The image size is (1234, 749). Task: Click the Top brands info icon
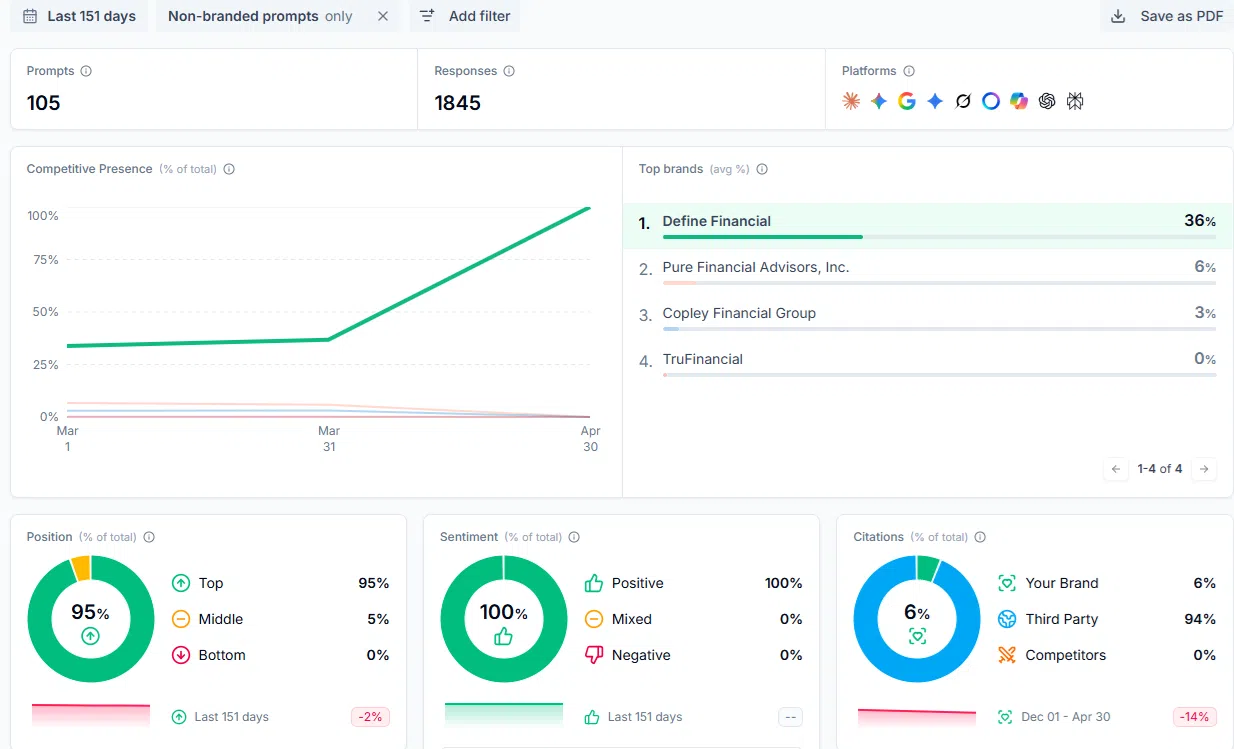pos(762,169)
